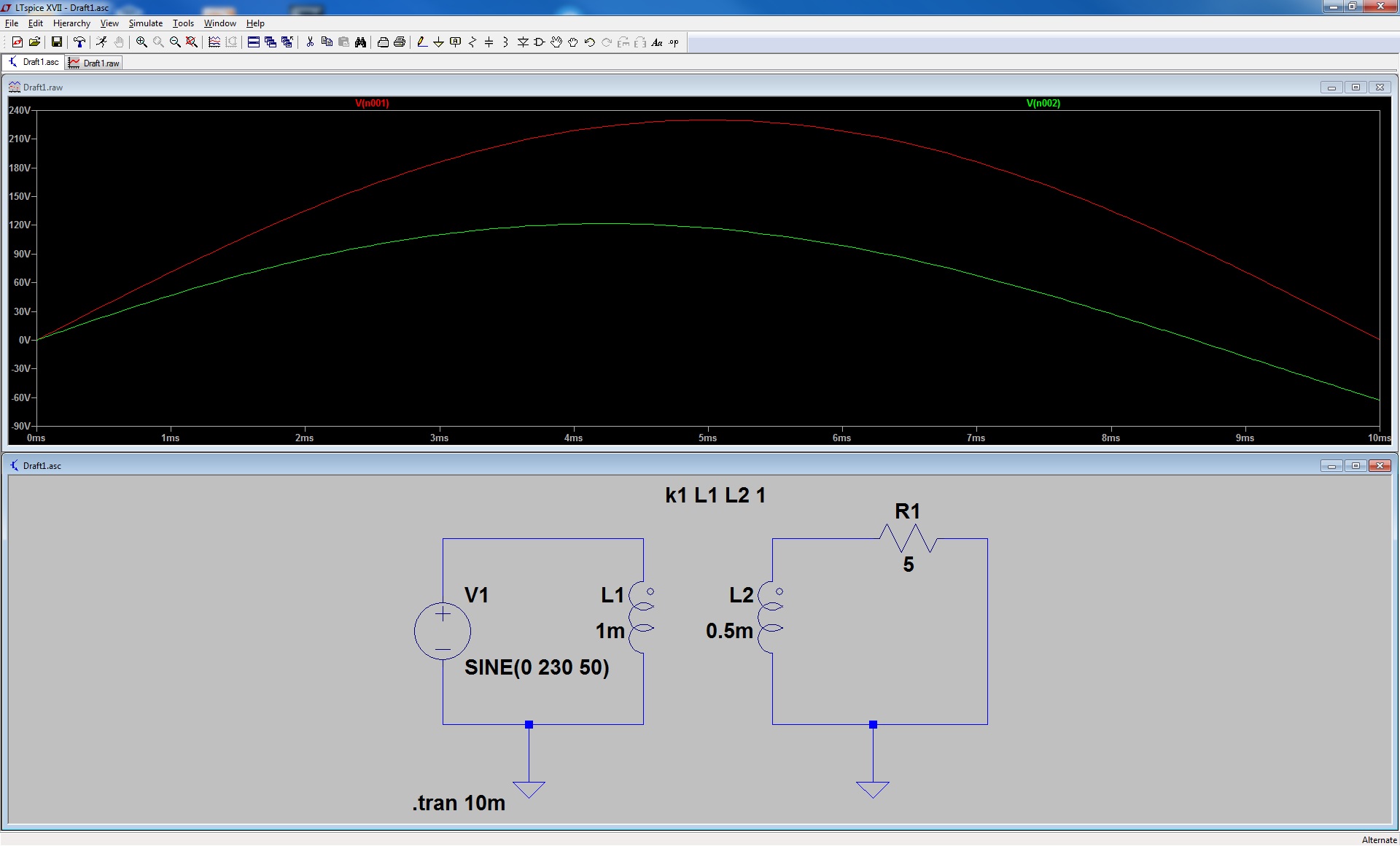Place a Resistor from toolbar
The image size is (1400, 846).
click(x=472, y=42)
